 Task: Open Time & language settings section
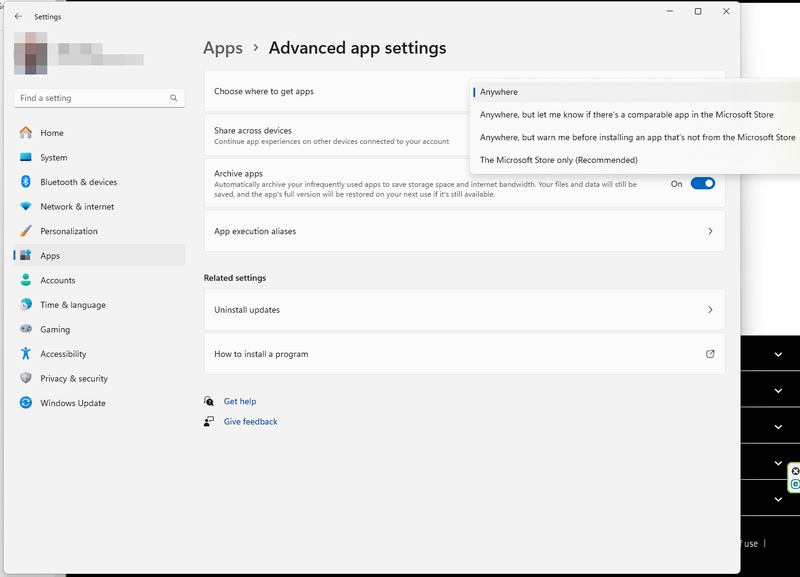click(x=72, y=305)
